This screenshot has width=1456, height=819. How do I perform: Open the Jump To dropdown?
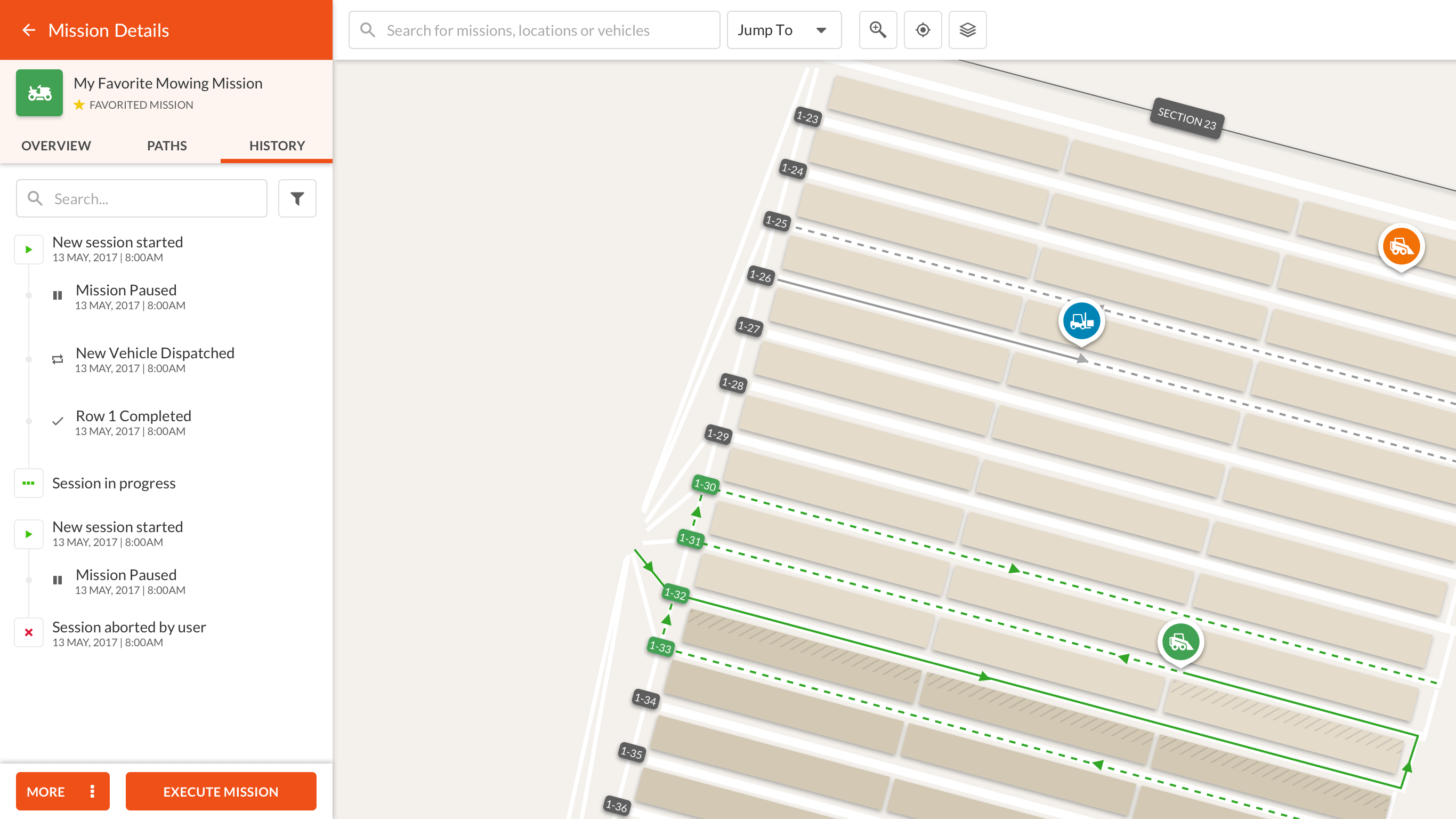(783, 30)
